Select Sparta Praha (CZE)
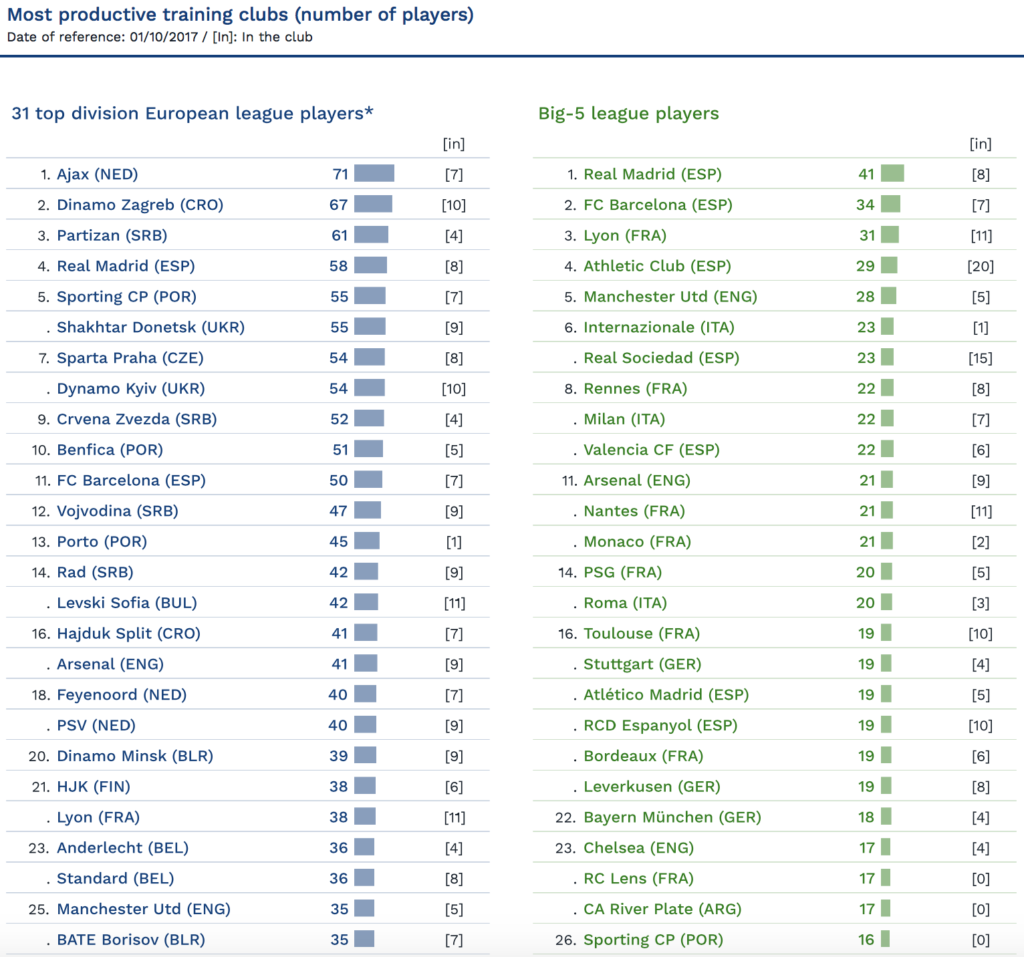Viewport: 1024px width, 957px height. click(130, 358)
